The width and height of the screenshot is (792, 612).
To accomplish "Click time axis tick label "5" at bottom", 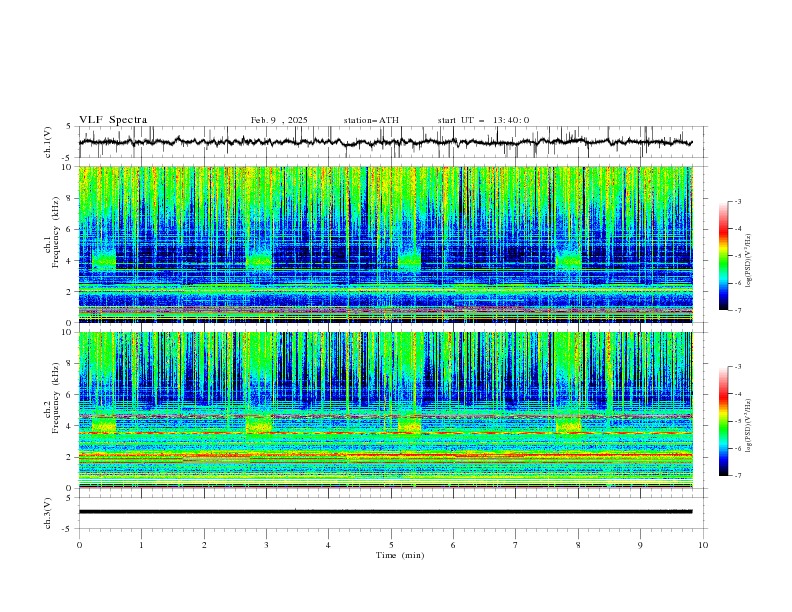I will (391, 545).
